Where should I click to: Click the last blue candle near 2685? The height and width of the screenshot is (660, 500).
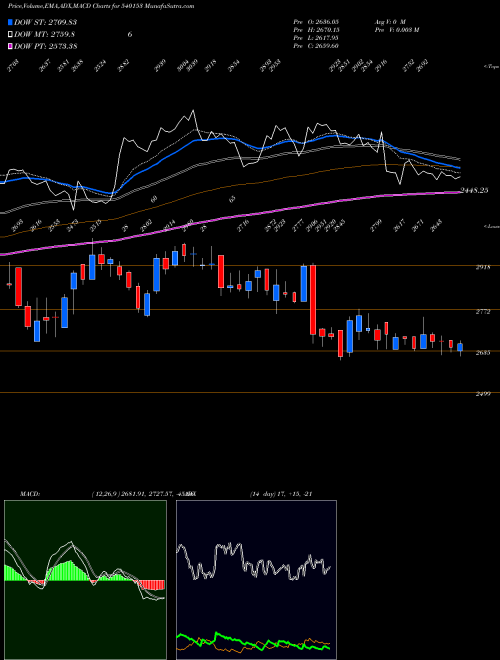[460, 347]
